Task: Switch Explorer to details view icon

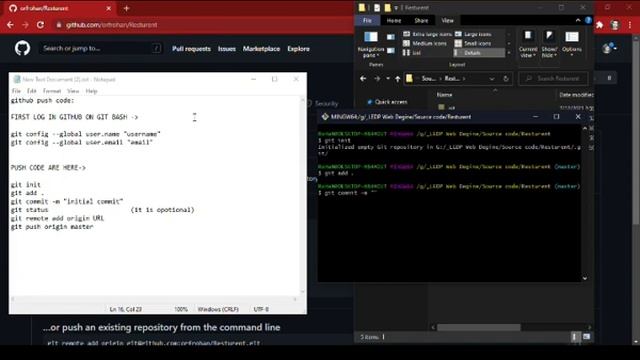Action: click(574, 337)
